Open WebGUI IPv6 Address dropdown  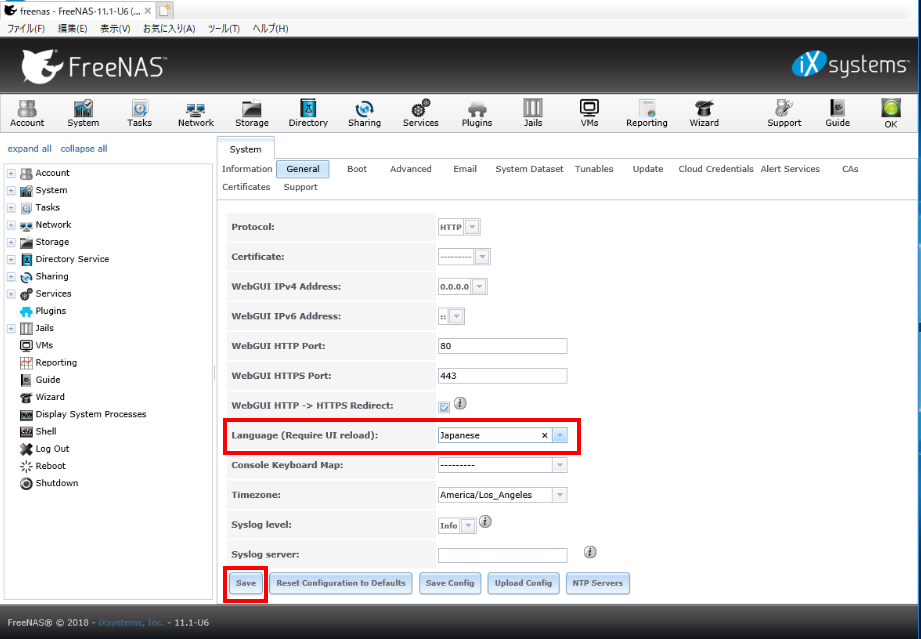click(x=457, y=317)
